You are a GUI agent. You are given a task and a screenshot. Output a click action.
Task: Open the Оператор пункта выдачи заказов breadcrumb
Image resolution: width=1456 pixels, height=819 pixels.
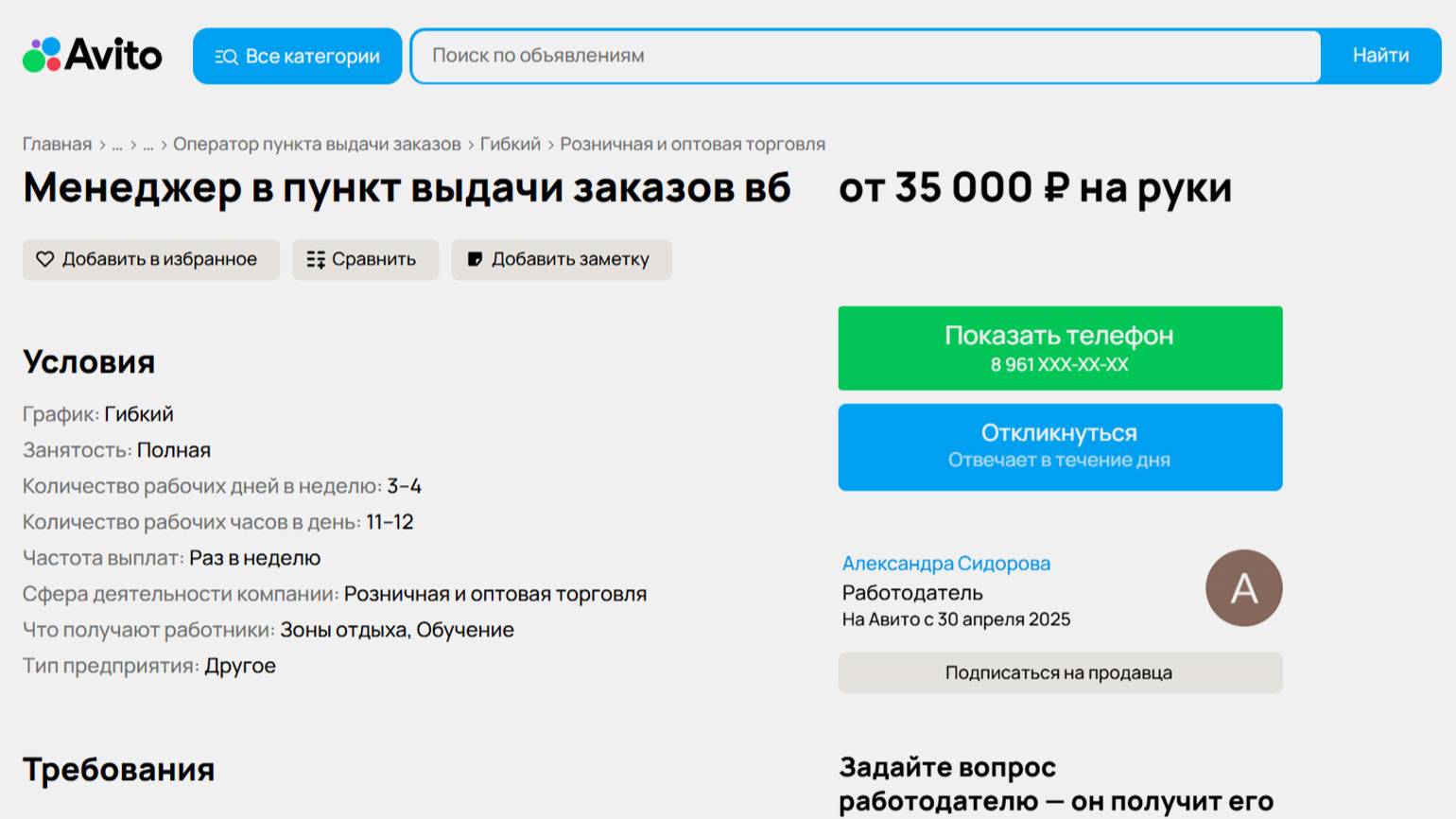coord(317,144)
